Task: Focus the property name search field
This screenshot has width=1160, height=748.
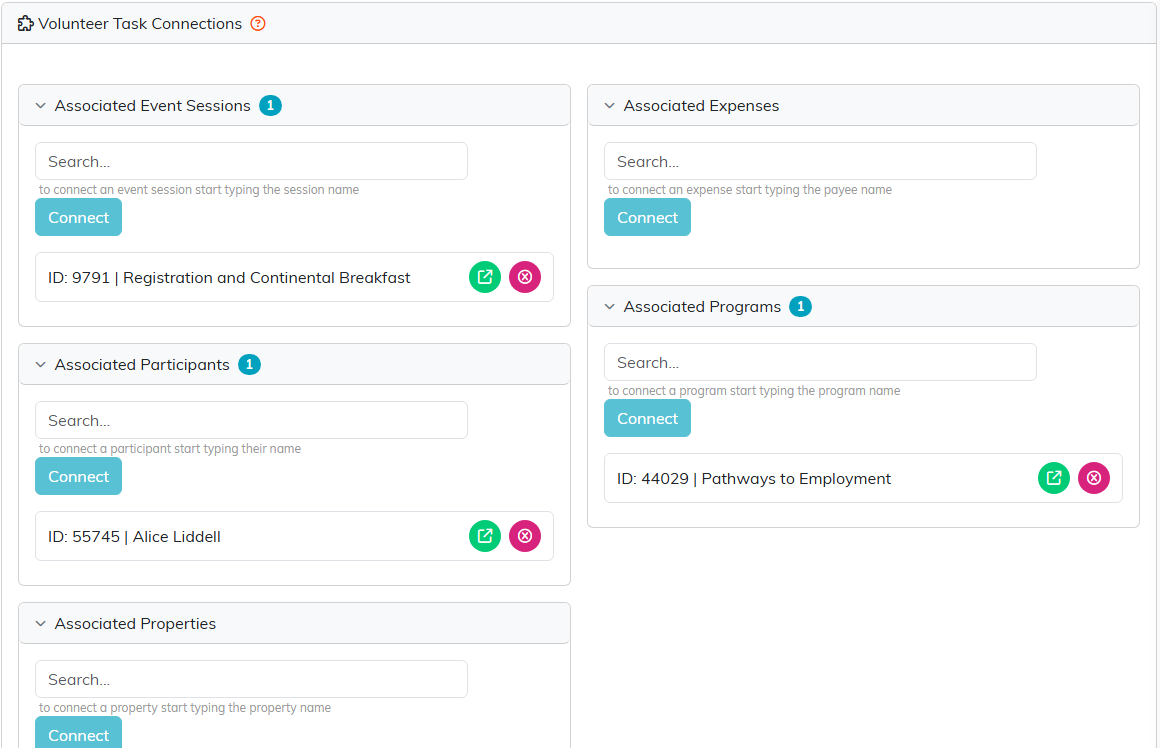Action: click(252, 679)
